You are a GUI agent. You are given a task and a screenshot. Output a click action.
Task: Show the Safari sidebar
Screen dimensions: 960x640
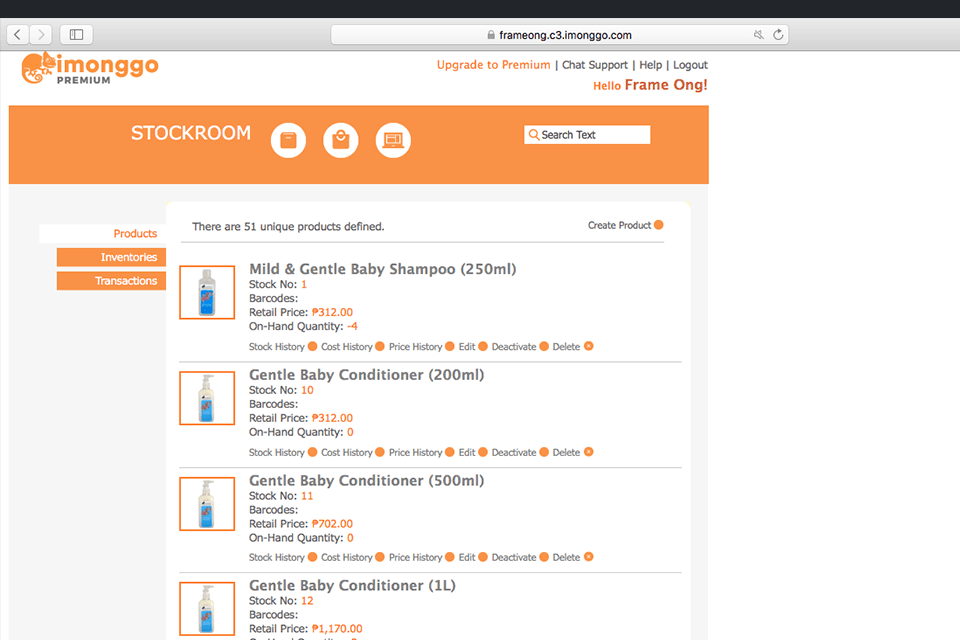(x=76, y=35)
